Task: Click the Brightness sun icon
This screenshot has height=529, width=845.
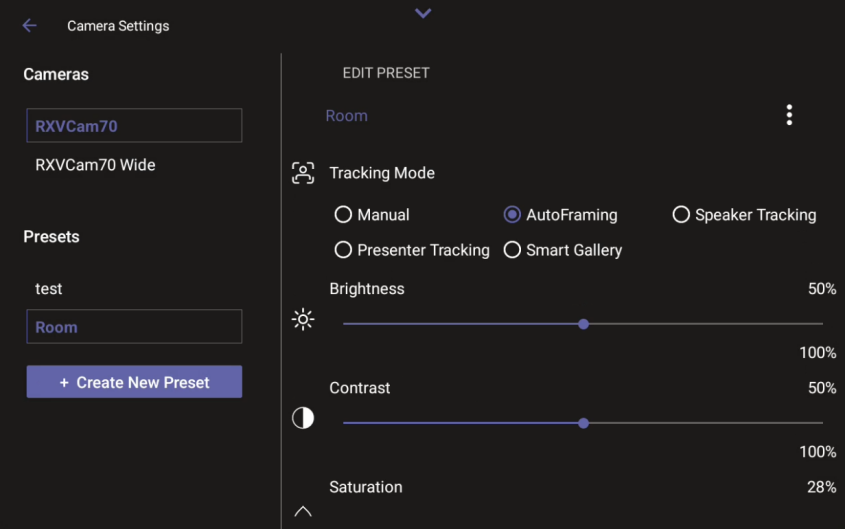Action: (x=303, y=320)
